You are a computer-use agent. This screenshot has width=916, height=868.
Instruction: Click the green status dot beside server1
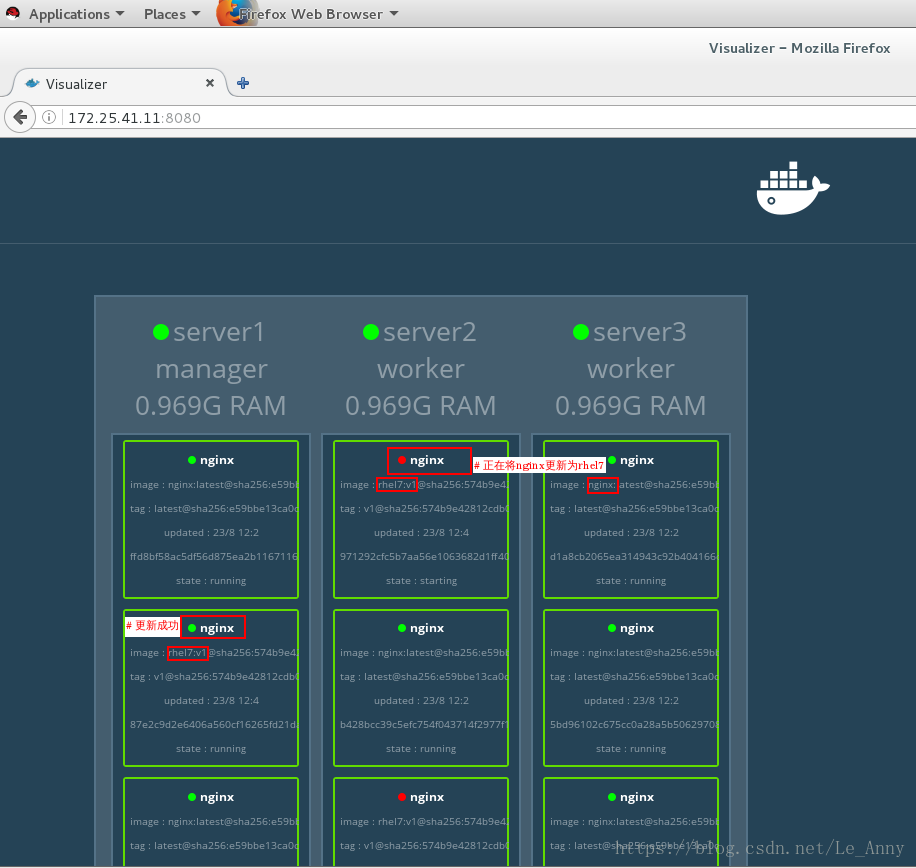[x=161, y=332]
